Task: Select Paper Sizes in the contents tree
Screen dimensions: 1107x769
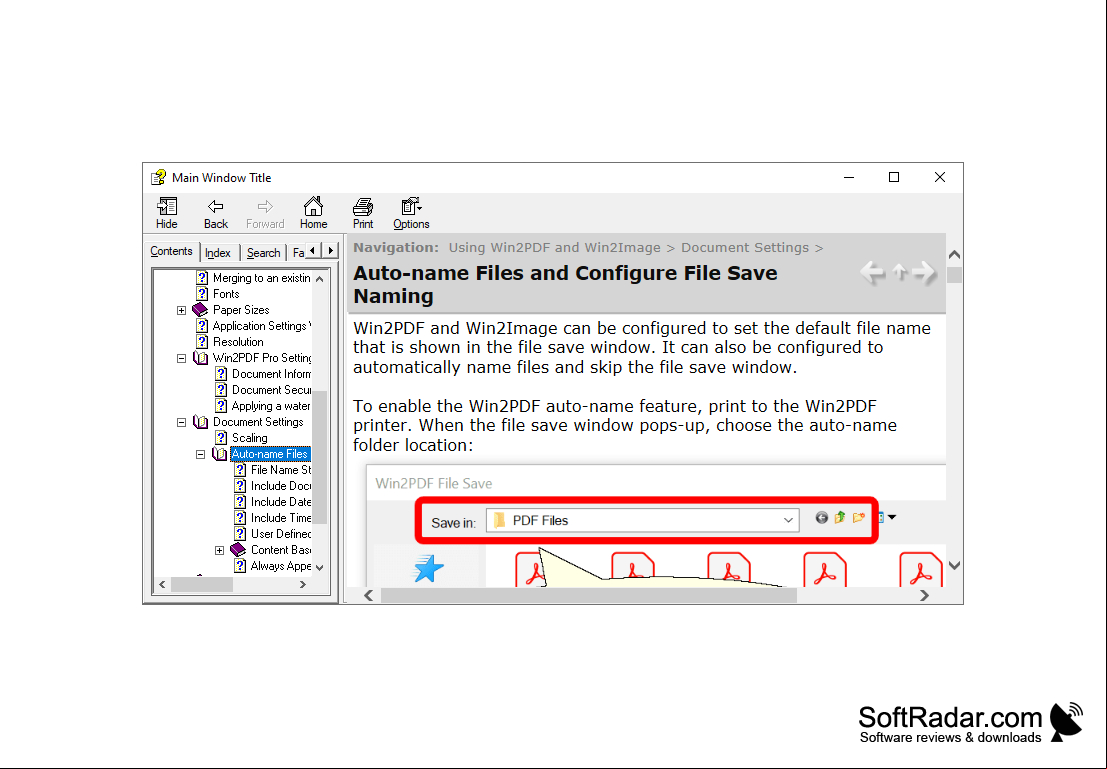Action: tap(241, 310)
